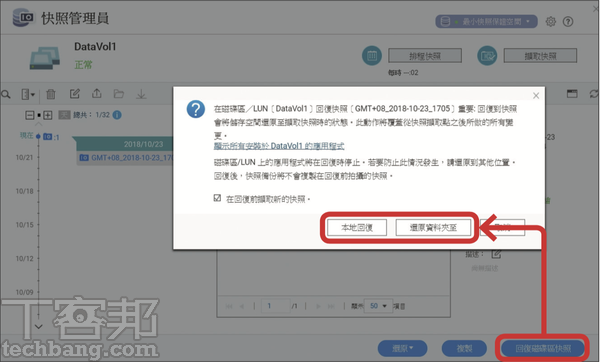Click the 10/21 timeline date label
The height and width of the screenshot is (362, 600).
[24, 157]
